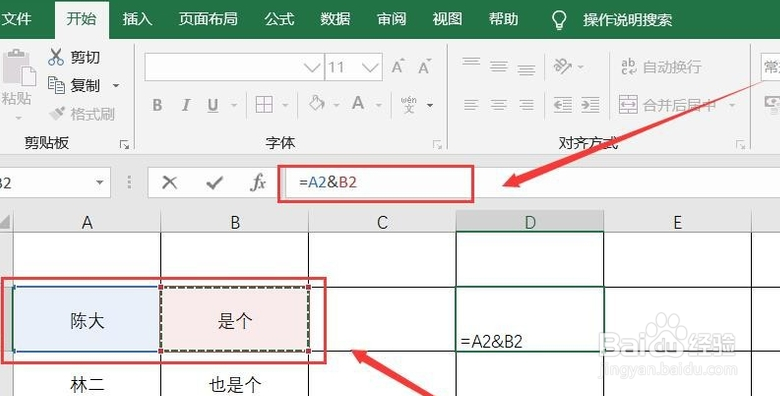
Task: Open the Copy (复制) dropdown arrow
Action: click(x=116, y=86)
